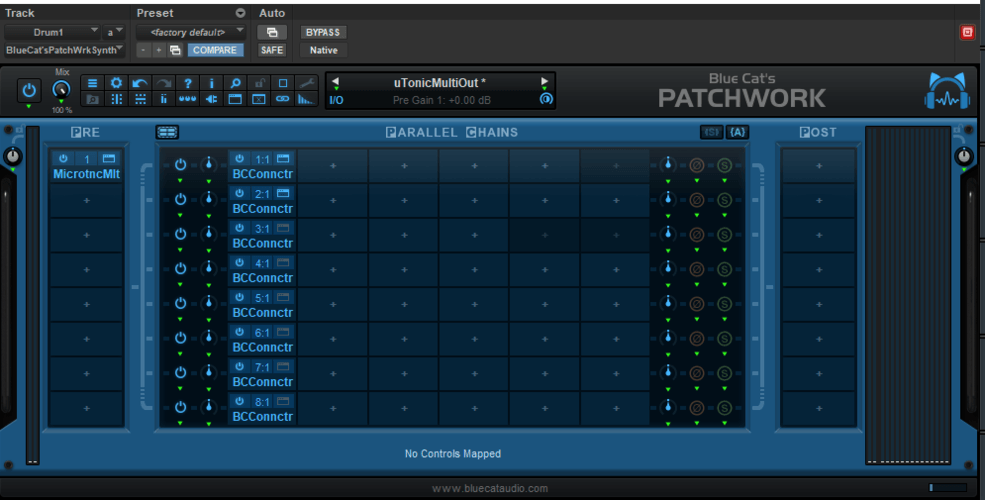
Task: Click the open-editor window icon in toolbar
Action: tap(235, 99)
